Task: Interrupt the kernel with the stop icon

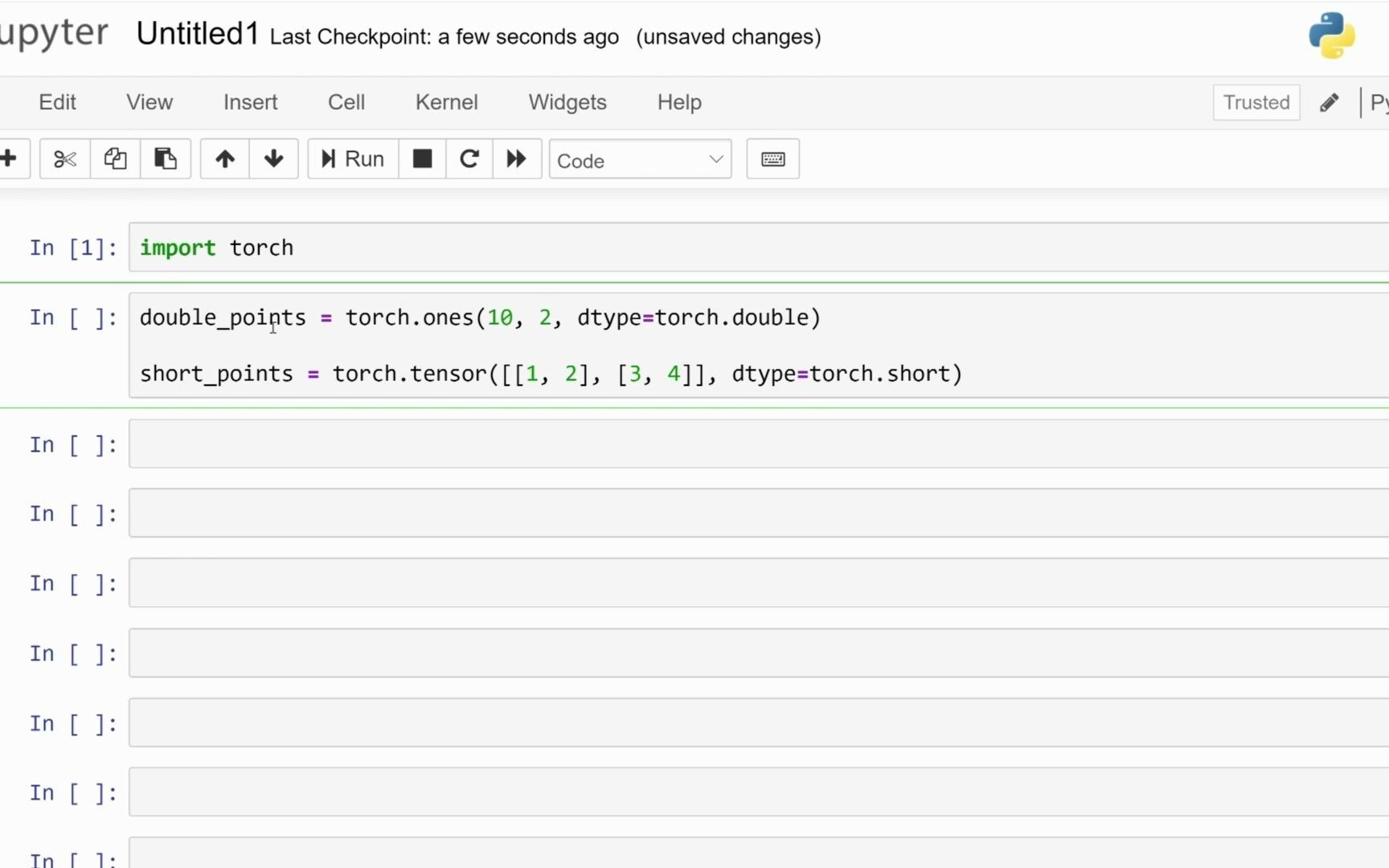Action: tap(422, 159)
